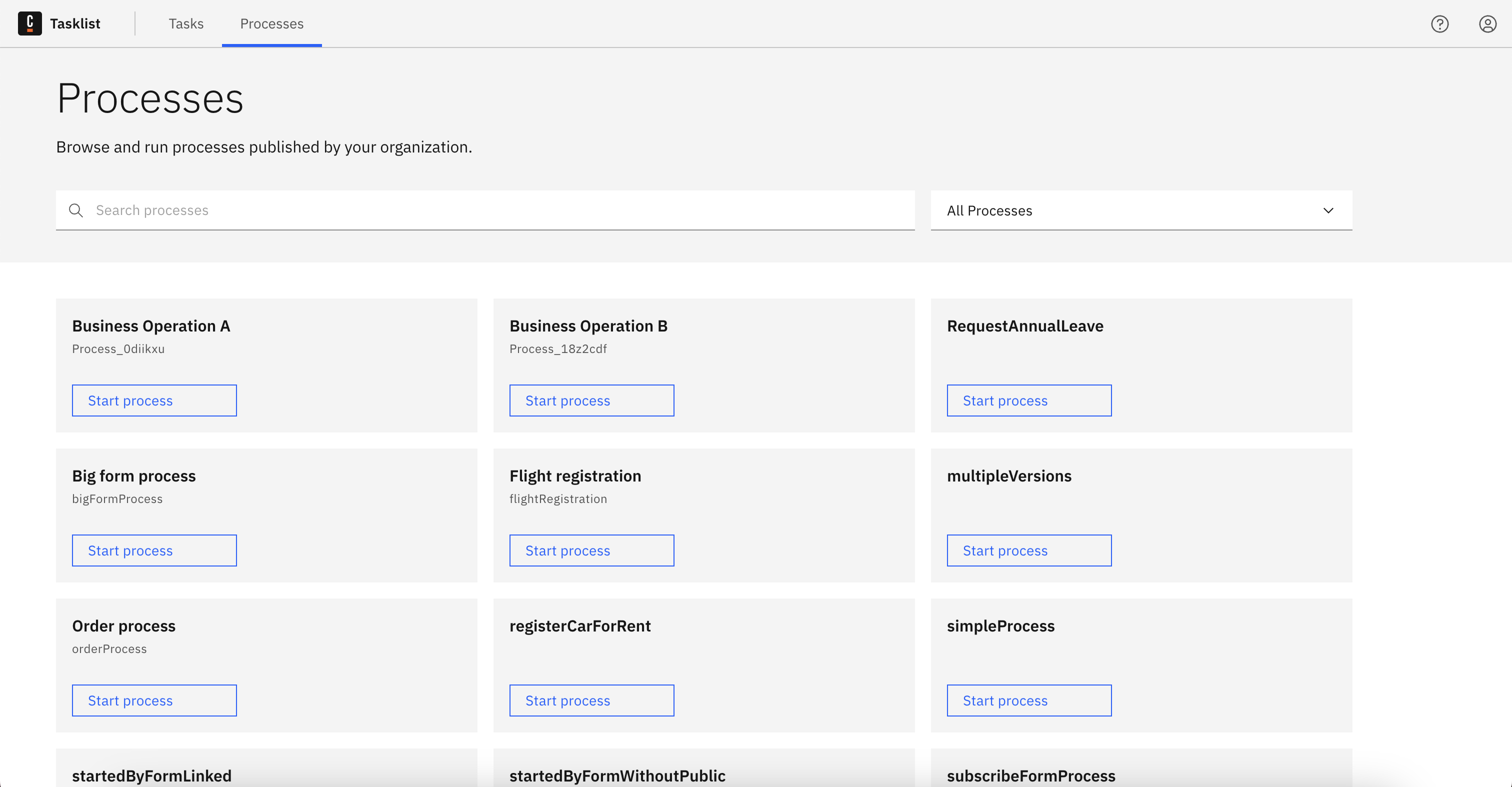
Task: Start the Order process
Action: pos(154,700)
